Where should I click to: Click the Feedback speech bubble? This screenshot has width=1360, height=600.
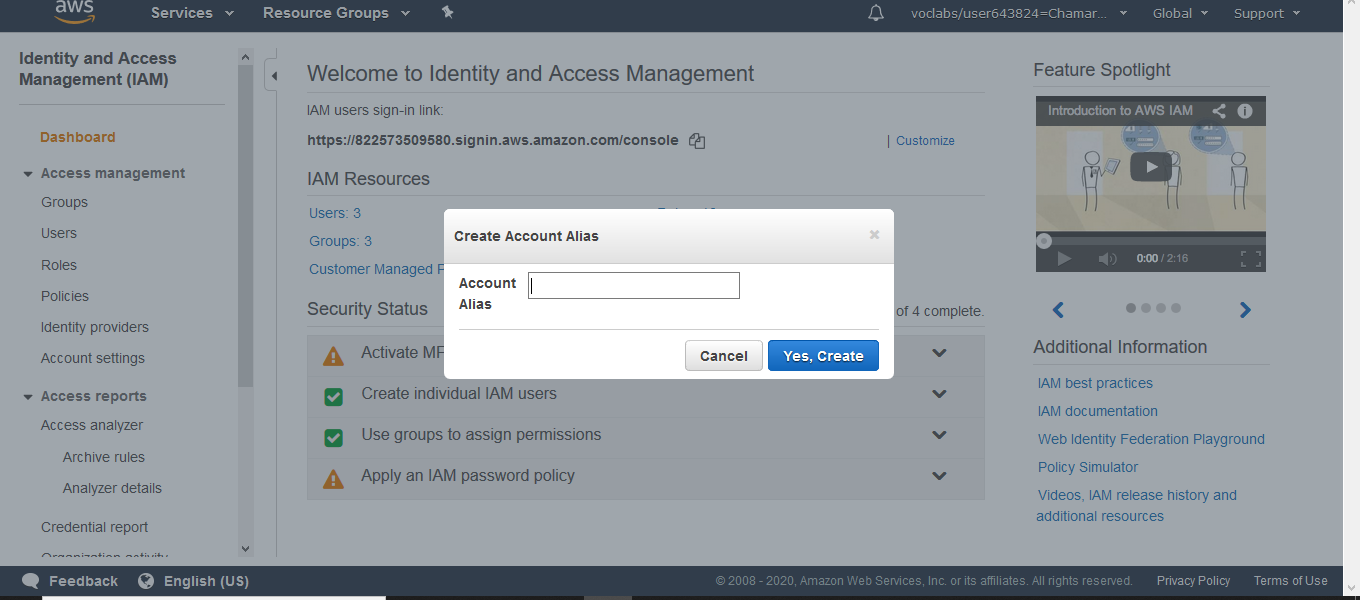pyautogui.click(x=31, y=581)
